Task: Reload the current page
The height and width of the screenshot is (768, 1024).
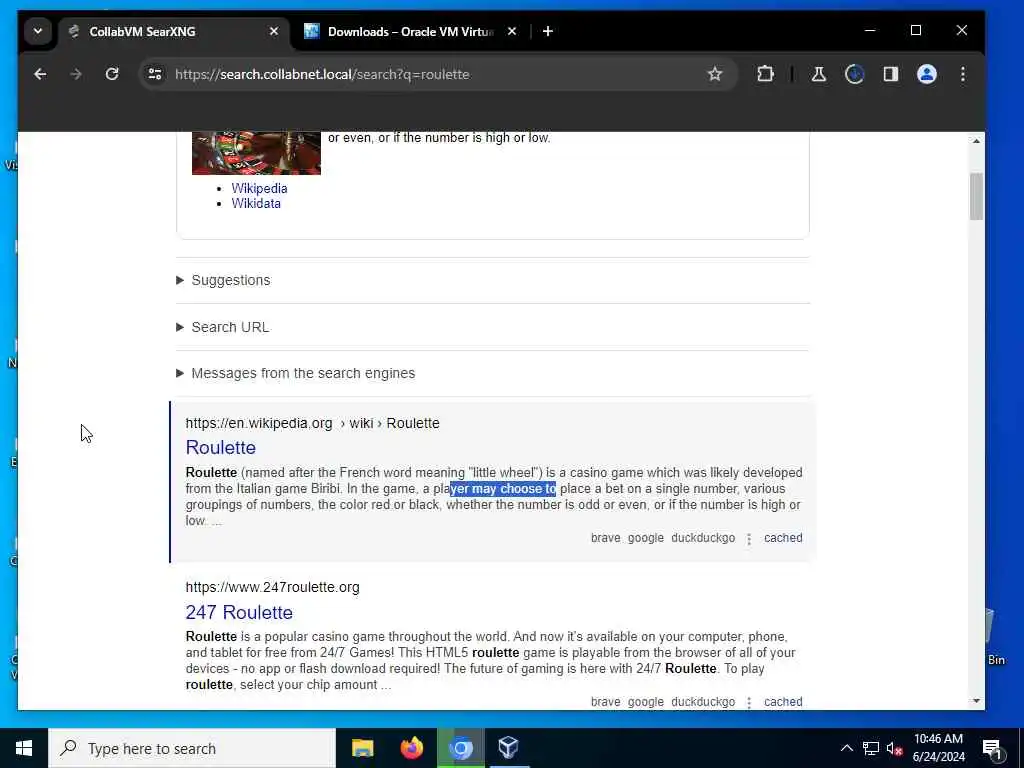Action: point(112,74)
